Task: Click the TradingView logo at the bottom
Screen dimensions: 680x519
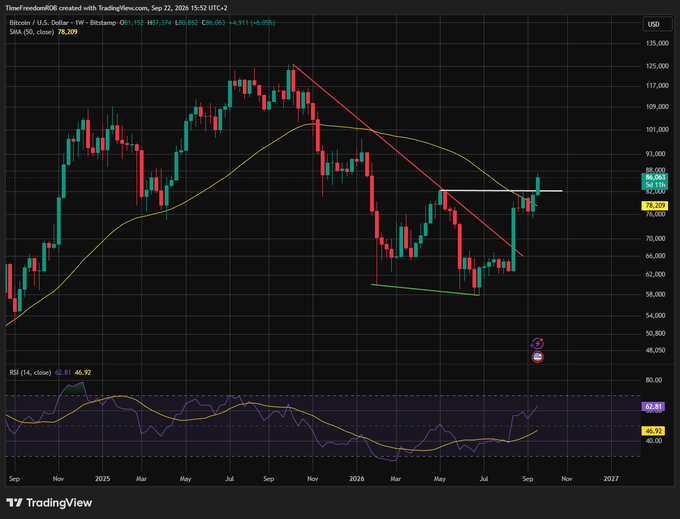Action: (49, 503)
